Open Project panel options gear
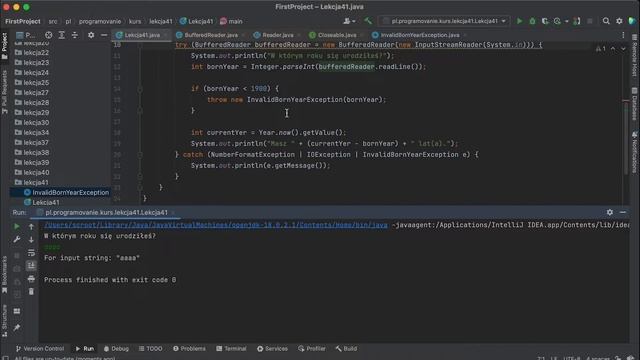 point(91,35)
